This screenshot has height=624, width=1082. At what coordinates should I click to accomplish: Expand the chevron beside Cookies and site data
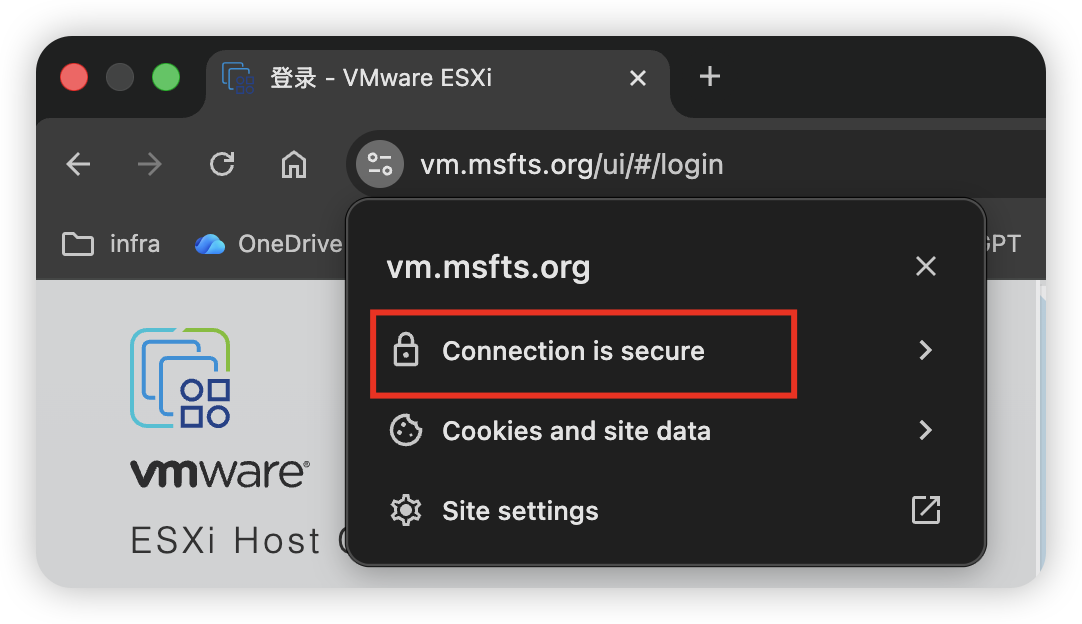coord(926,430)
